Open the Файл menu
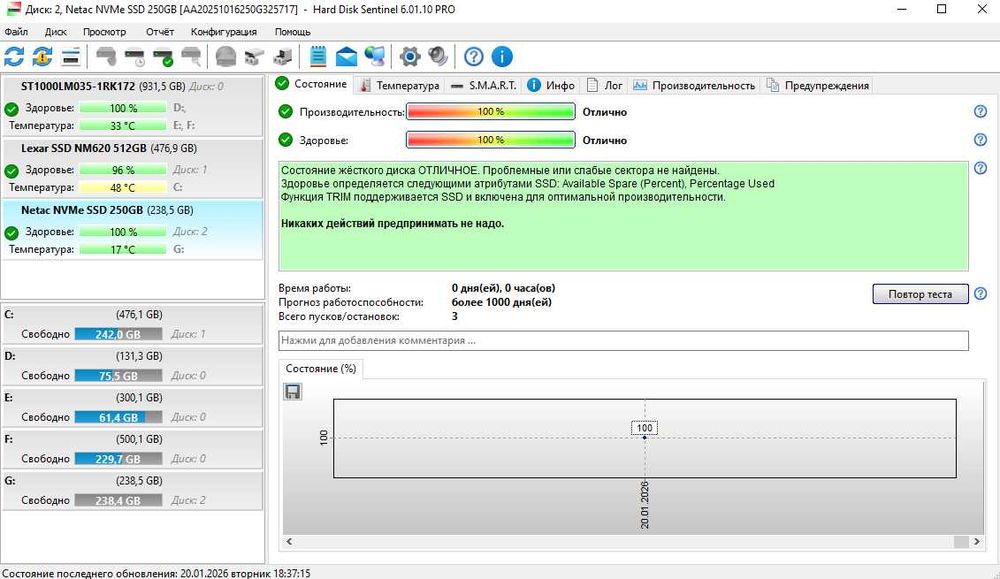 tap(16, 32)
